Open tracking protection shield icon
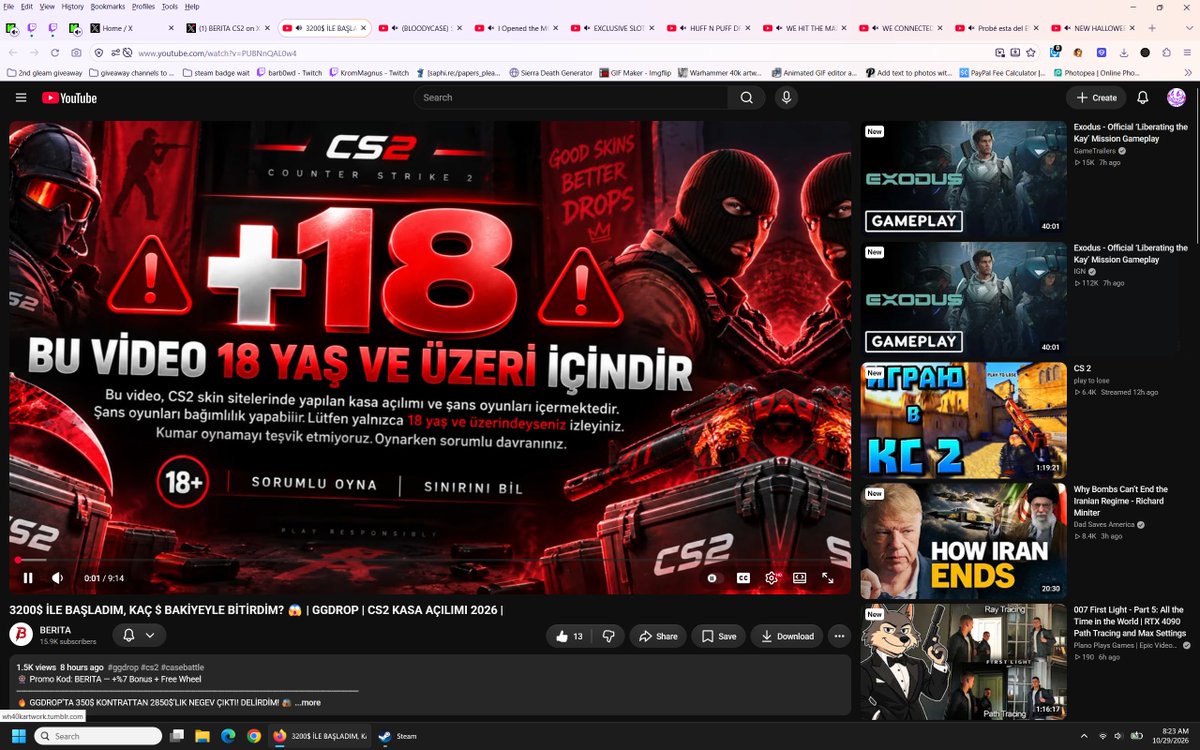 99,52
